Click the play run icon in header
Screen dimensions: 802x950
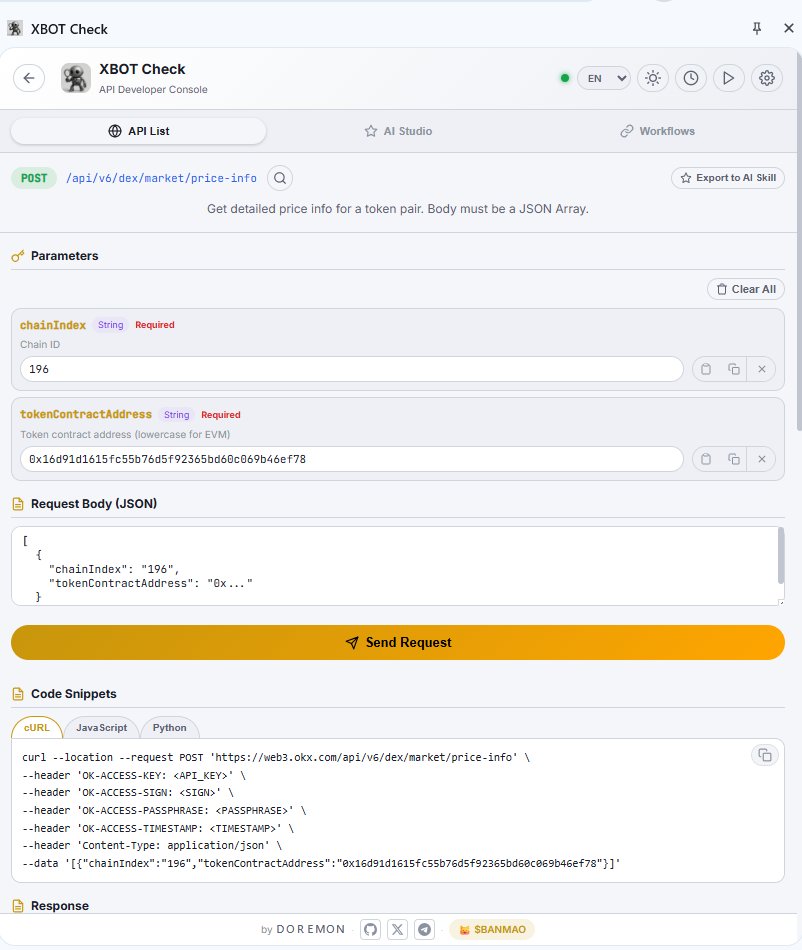point(728,78)
